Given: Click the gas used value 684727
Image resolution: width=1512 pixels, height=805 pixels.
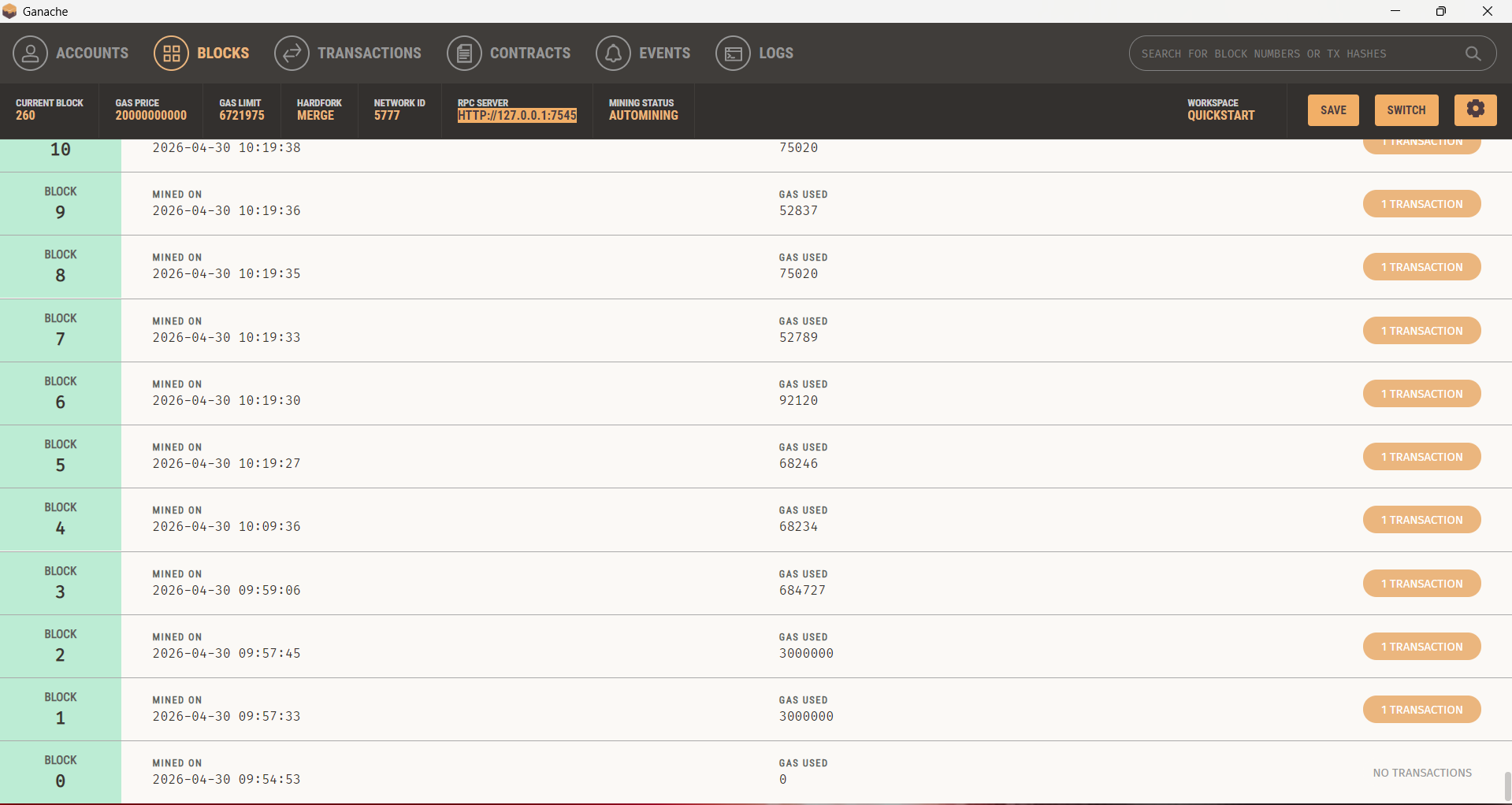Looking at the screenshot, I should [x=802, y=590].
